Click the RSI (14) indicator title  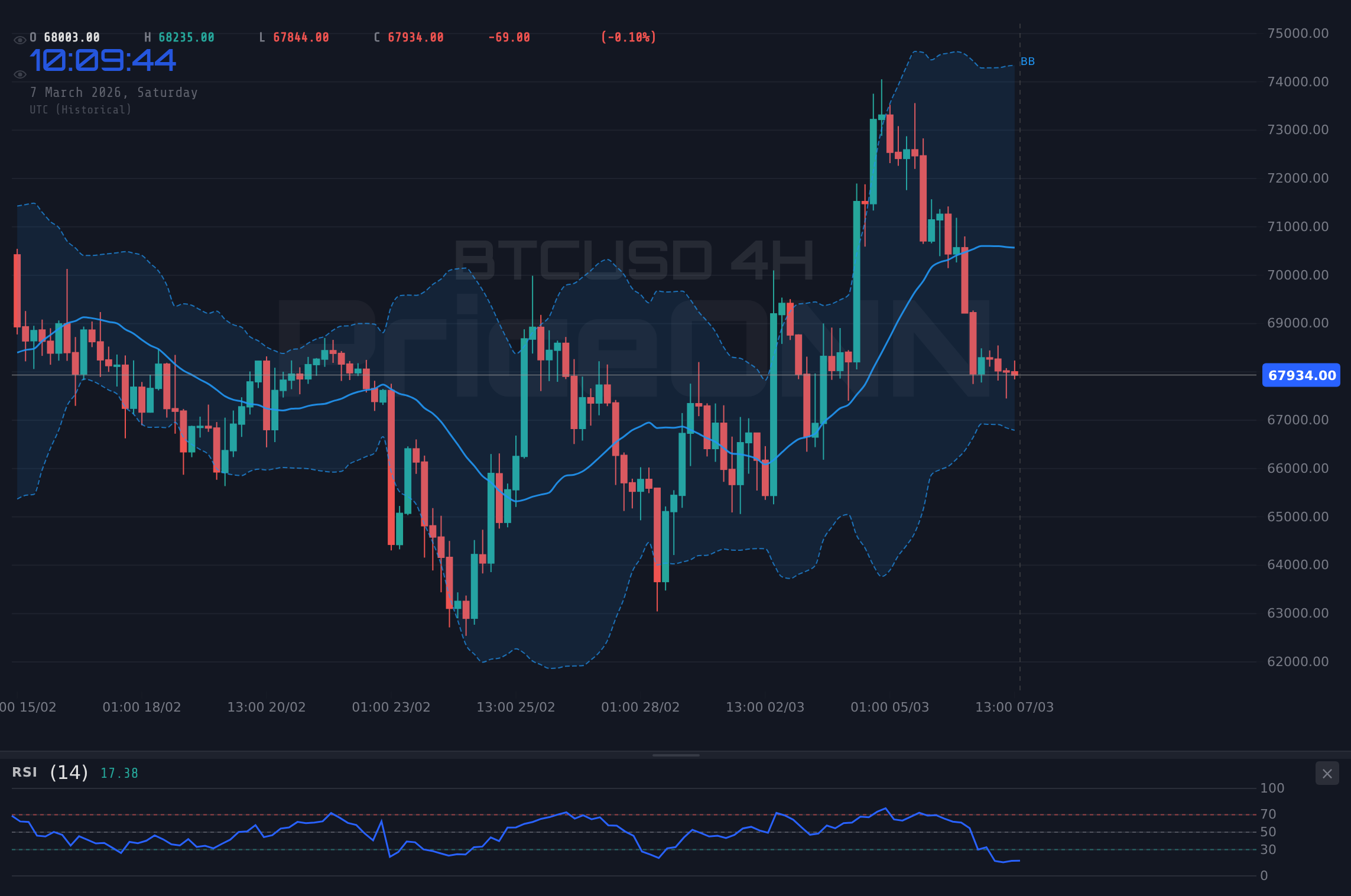point(50,772)
